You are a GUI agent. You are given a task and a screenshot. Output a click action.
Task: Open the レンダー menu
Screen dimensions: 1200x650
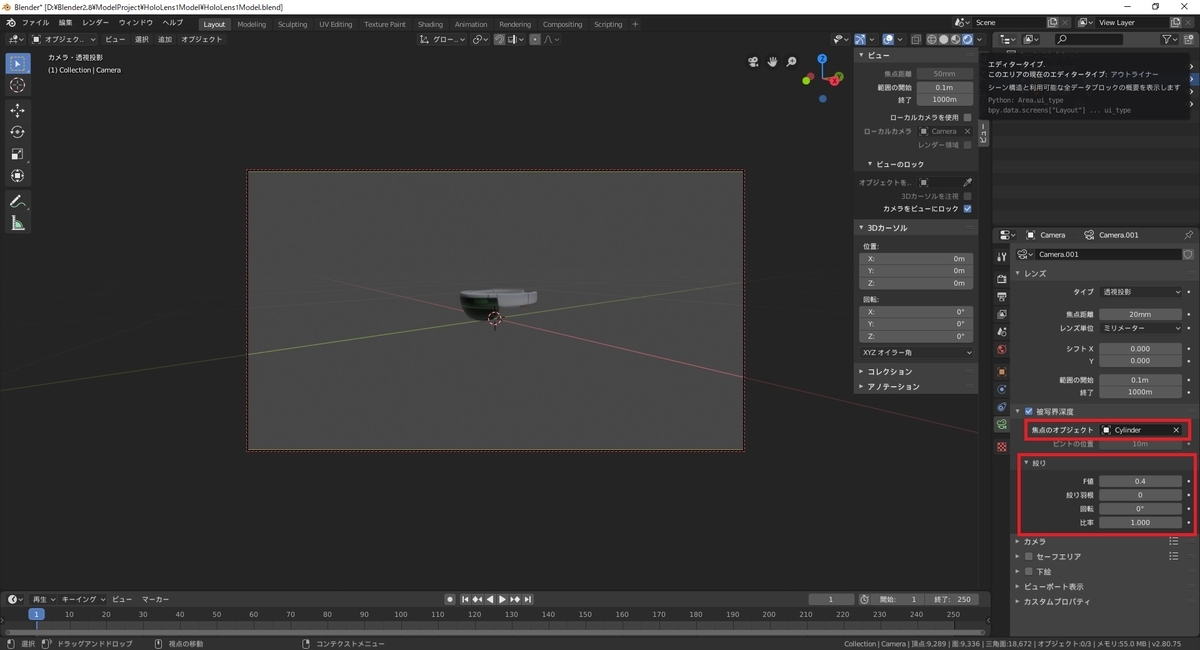(96, 22)
